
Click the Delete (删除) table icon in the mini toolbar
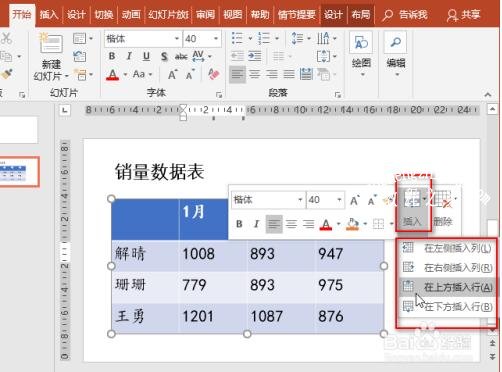pos(442,208)
